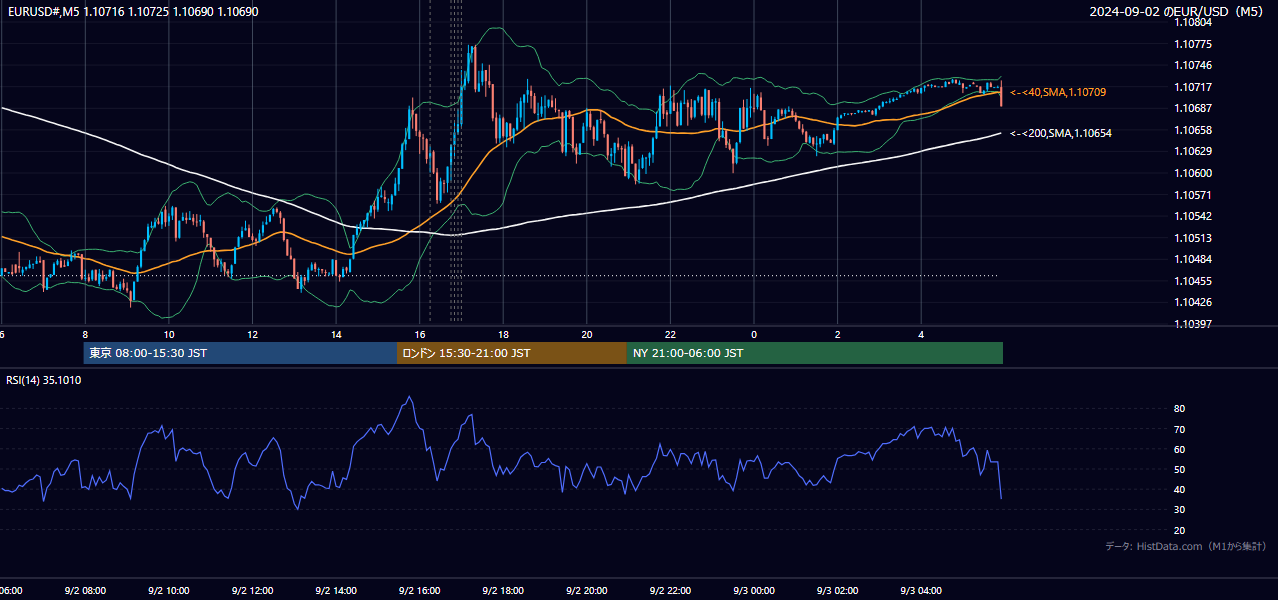The width and height of the screenshot is (1278, 600).
Task: Click price axis label 1.10600
Action: pos(1193,173)
